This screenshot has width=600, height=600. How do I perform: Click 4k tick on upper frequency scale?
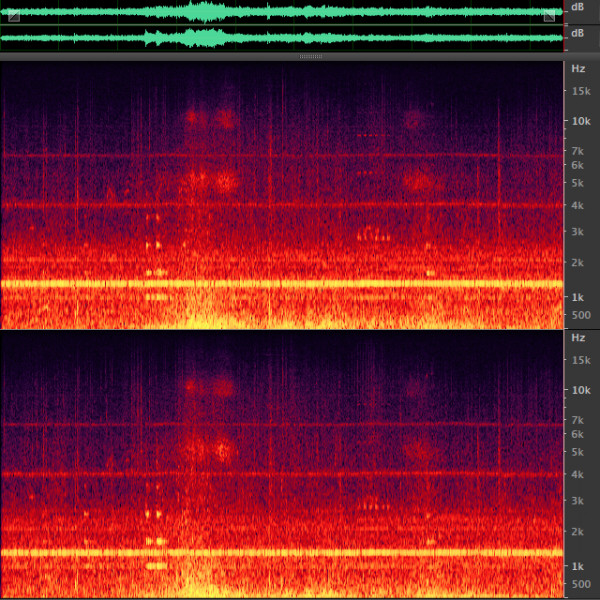point(577,206)
